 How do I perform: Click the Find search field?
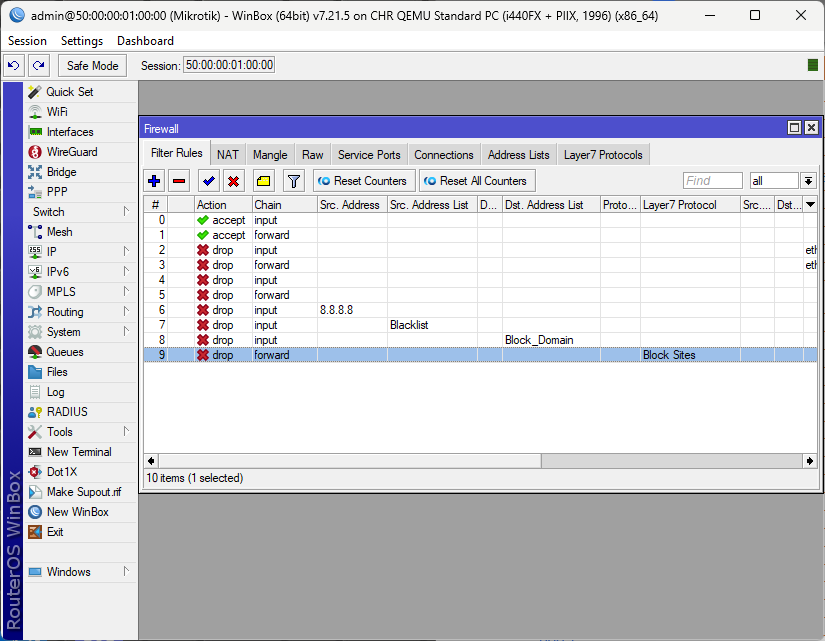[712, 181]
